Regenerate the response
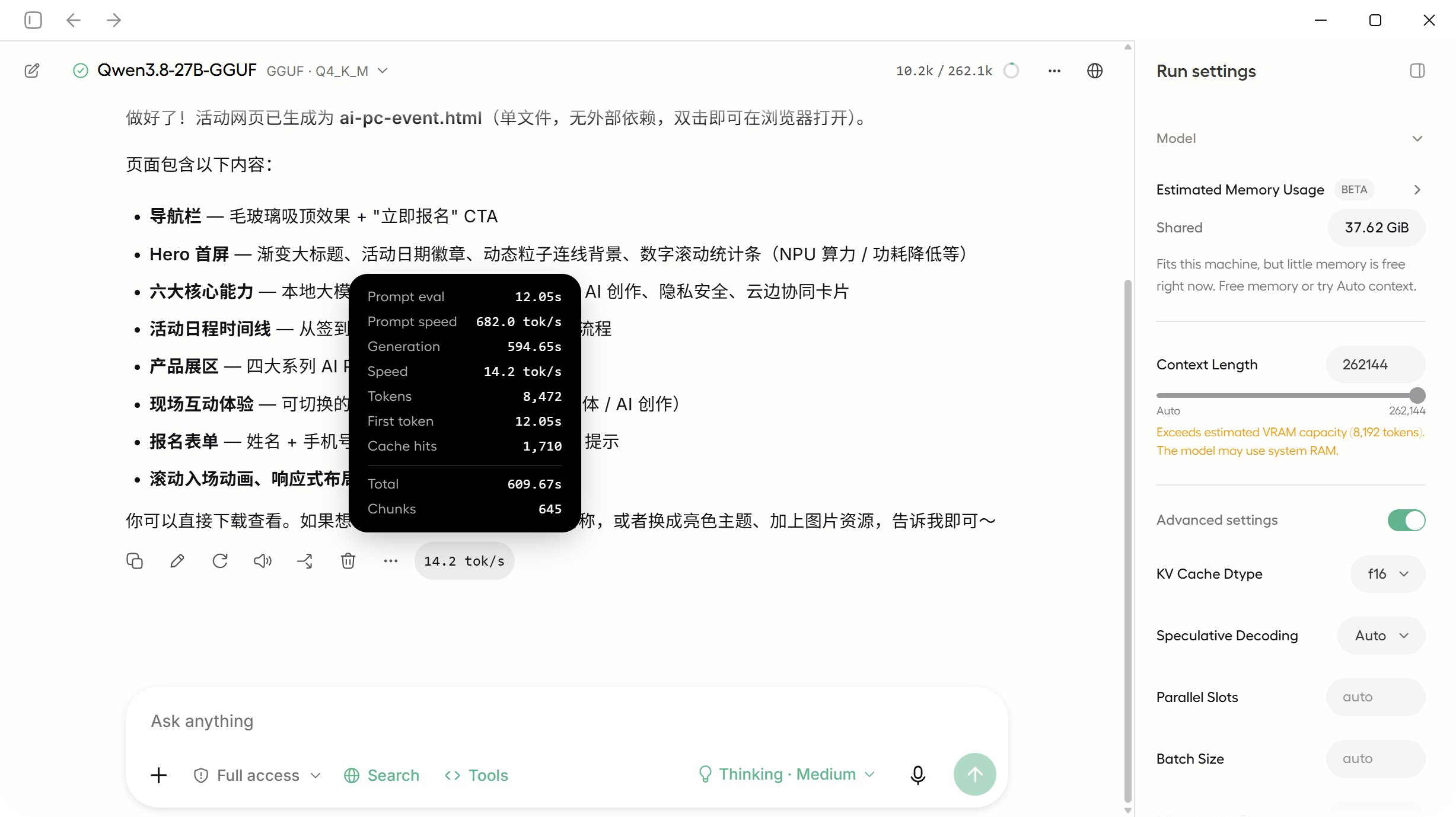Viewport: 1456px width, 817px height. click(220, 561)
